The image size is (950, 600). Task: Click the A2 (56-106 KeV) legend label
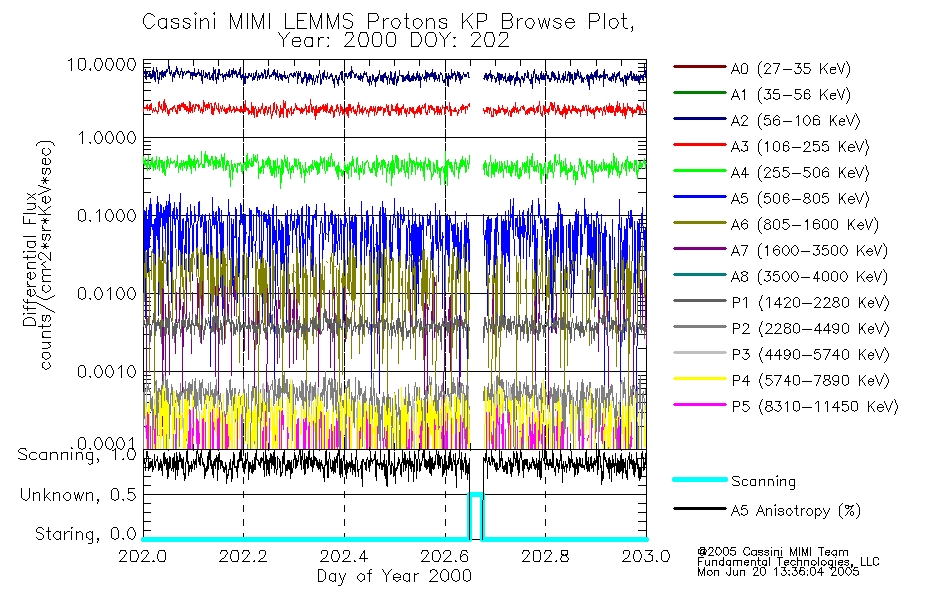coord(795,121)
